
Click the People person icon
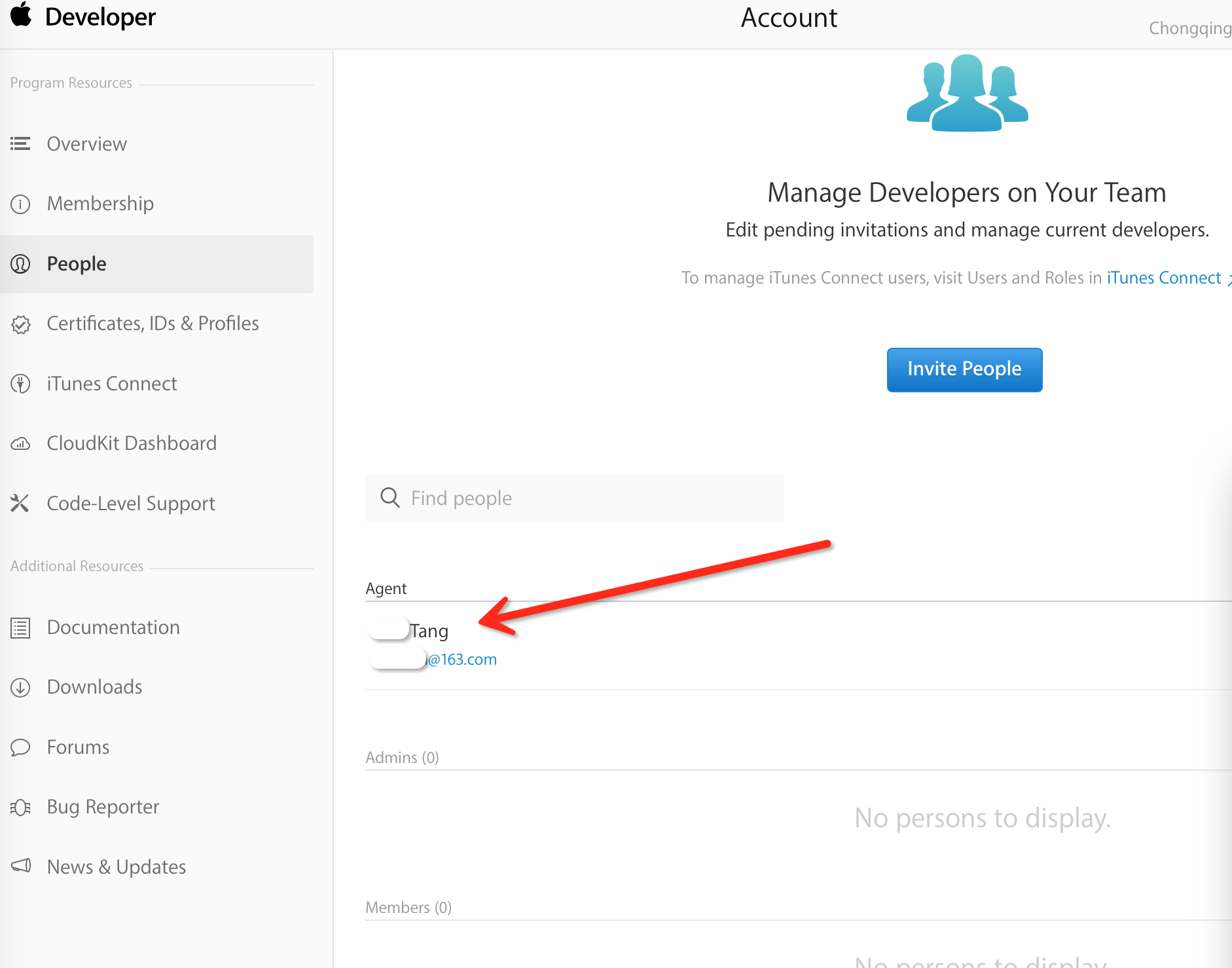click(20, 264)
